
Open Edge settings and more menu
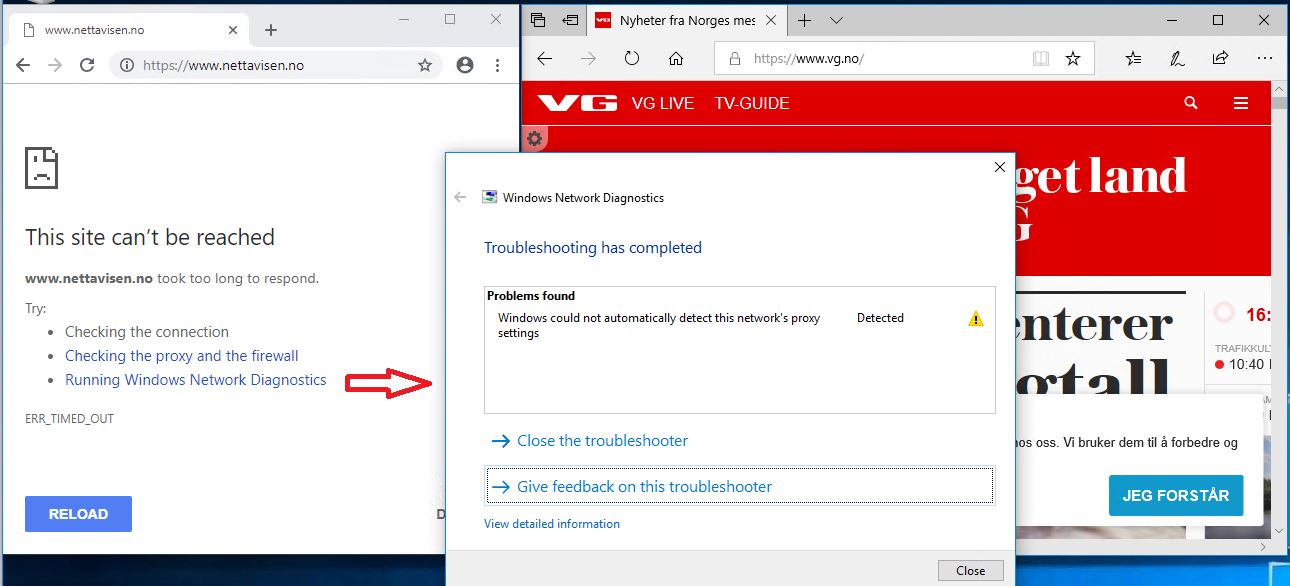tap(1264, 59)
